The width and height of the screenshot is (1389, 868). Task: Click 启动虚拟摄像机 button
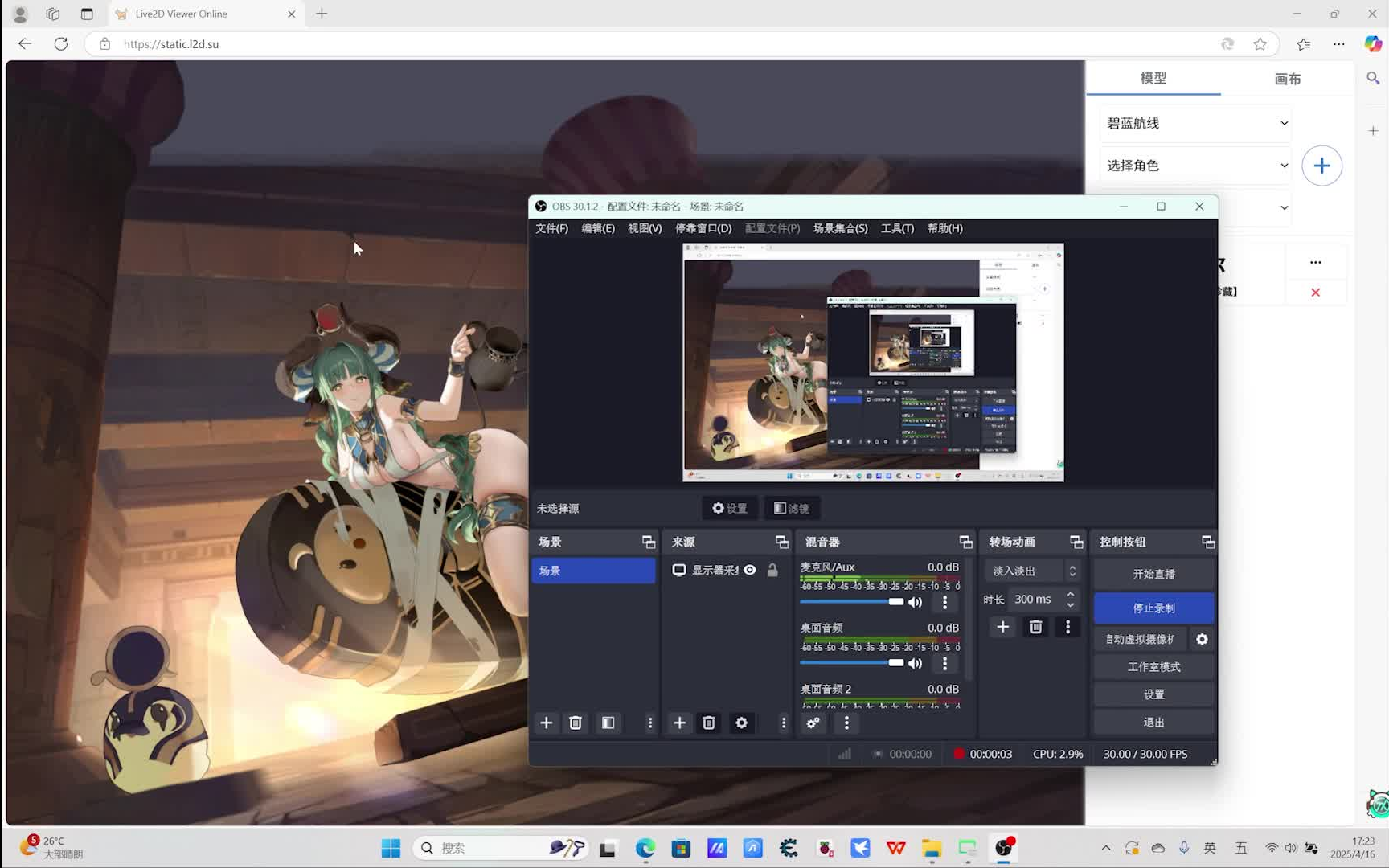tap(1141, 639)
